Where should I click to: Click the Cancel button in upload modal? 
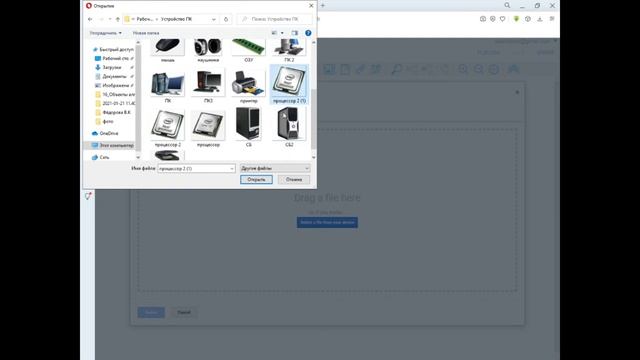tap(184, 312)
